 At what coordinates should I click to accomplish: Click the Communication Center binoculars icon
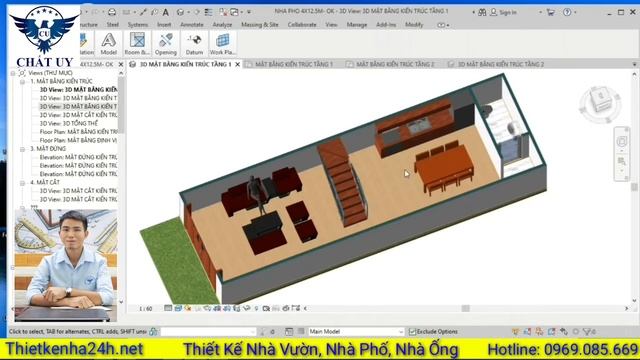[482, 12]
